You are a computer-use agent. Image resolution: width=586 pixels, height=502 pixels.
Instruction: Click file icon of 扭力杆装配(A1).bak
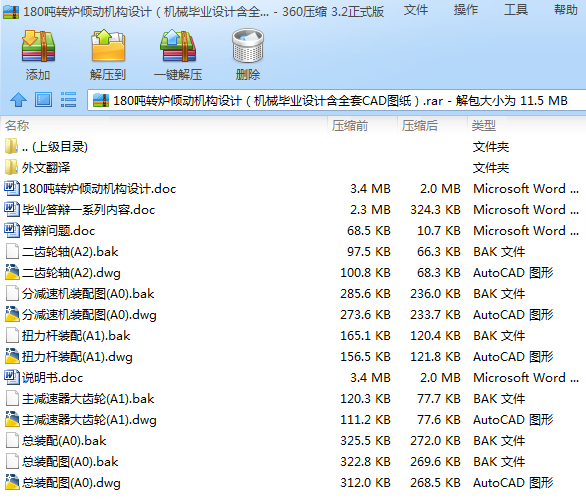click(x=12, y=335)
